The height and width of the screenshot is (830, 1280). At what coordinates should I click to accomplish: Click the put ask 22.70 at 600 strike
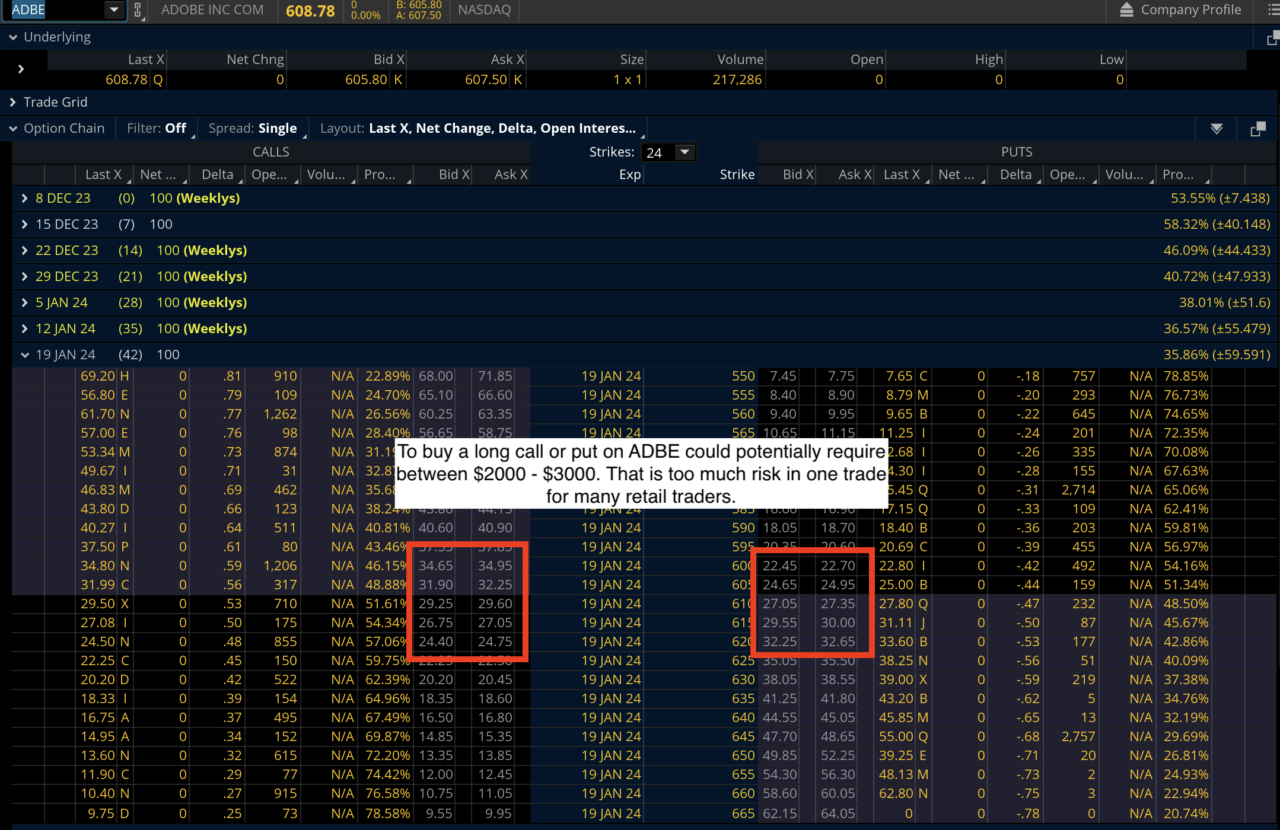(836, 566)
